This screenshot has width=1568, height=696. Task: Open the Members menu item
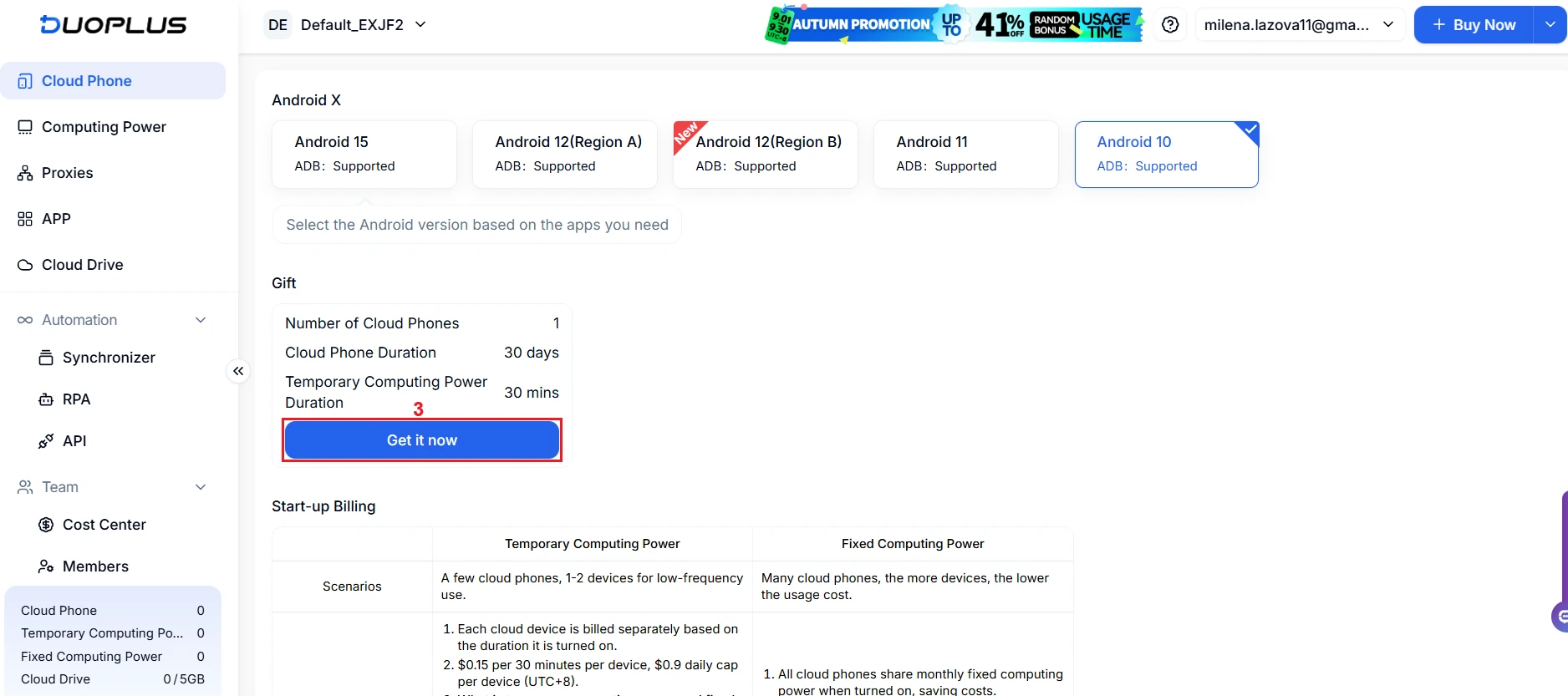(x=95, y=566)
